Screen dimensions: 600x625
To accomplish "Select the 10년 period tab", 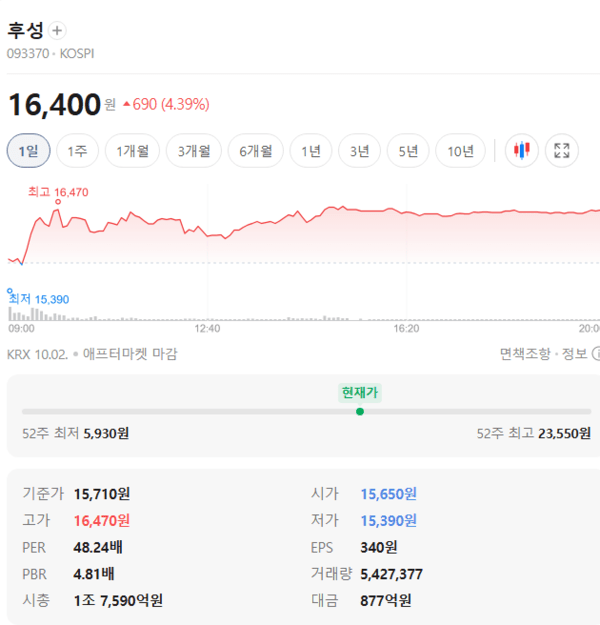I will (460, 151).
